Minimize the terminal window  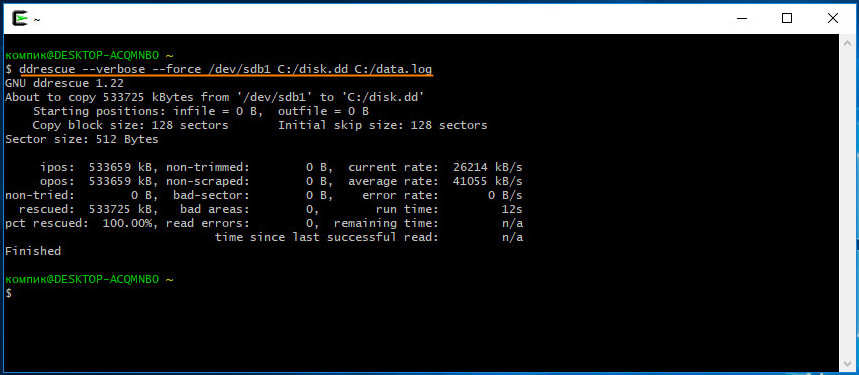click(x=741, y=18)
